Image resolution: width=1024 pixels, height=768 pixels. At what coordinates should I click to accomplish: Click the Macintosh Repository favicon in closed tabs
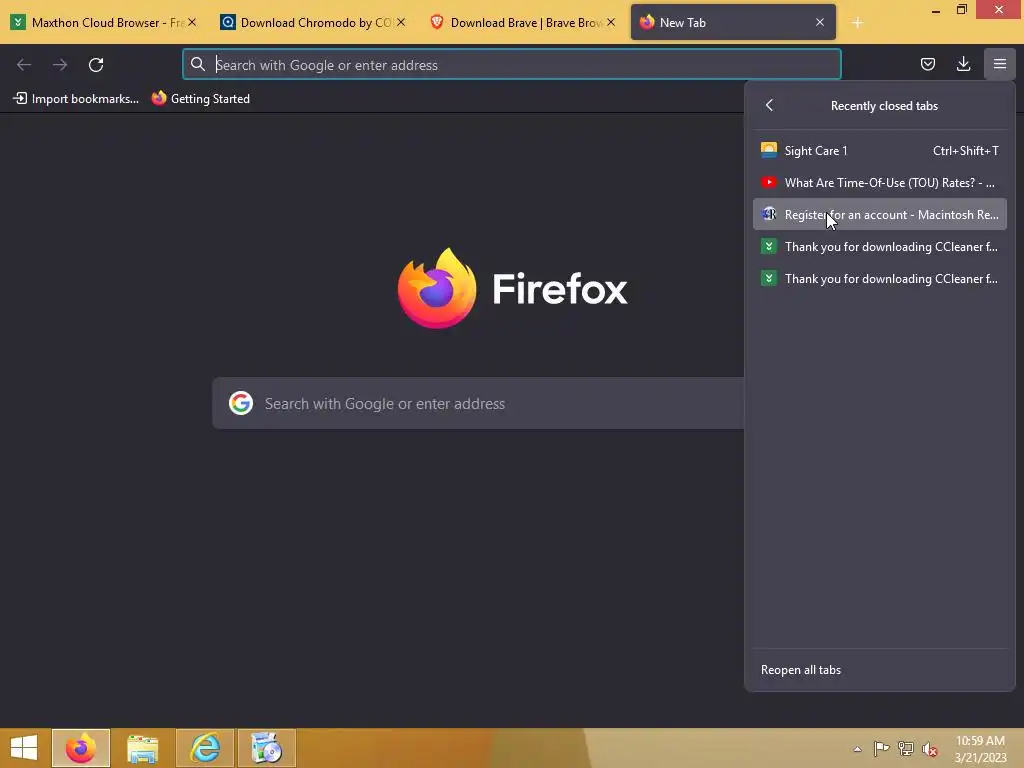click(x=769, y=214)
